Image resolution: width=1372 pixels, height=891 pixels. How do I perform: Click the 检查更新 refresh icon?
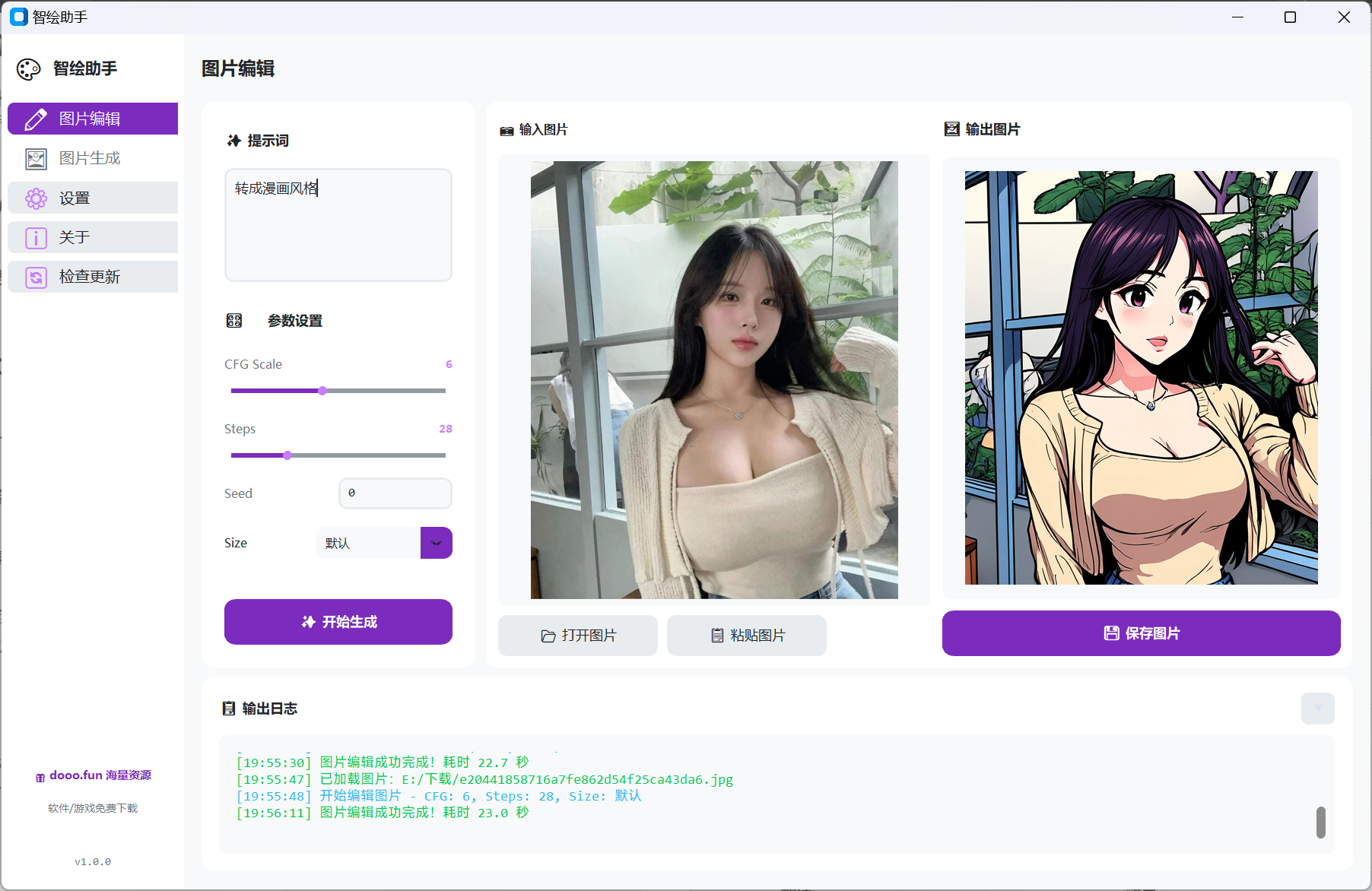pos(35,277)
